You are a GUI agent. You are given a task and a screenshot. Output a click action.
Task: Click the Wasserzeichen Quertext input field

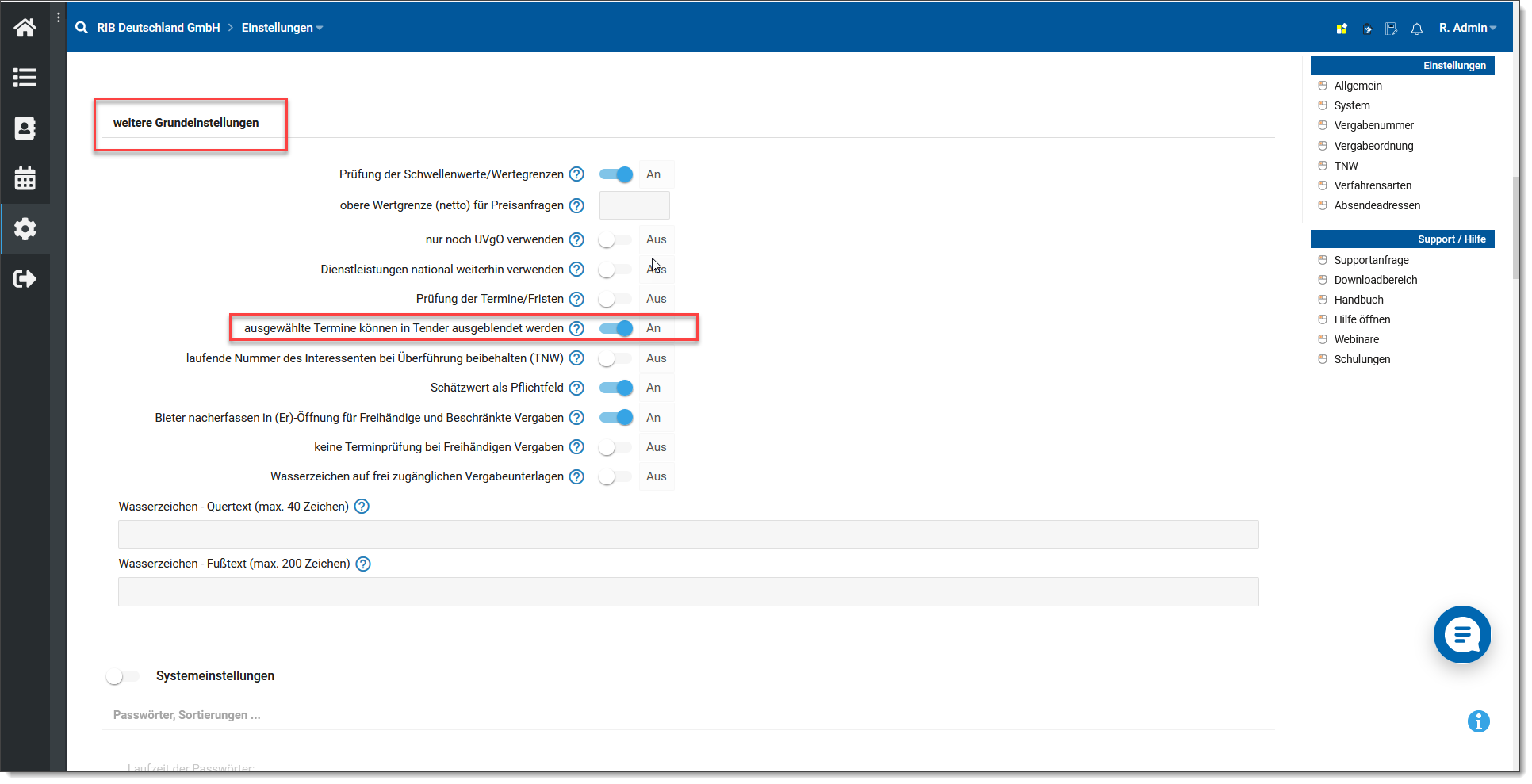click(x=687, y=534)
